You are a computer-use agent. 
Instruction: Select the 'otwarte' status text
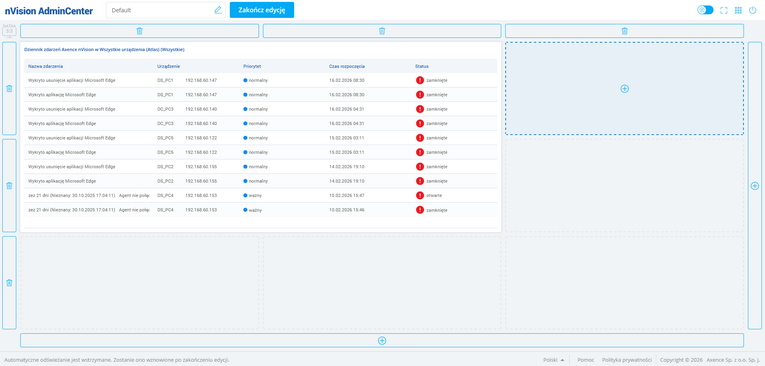click(434, 195)
